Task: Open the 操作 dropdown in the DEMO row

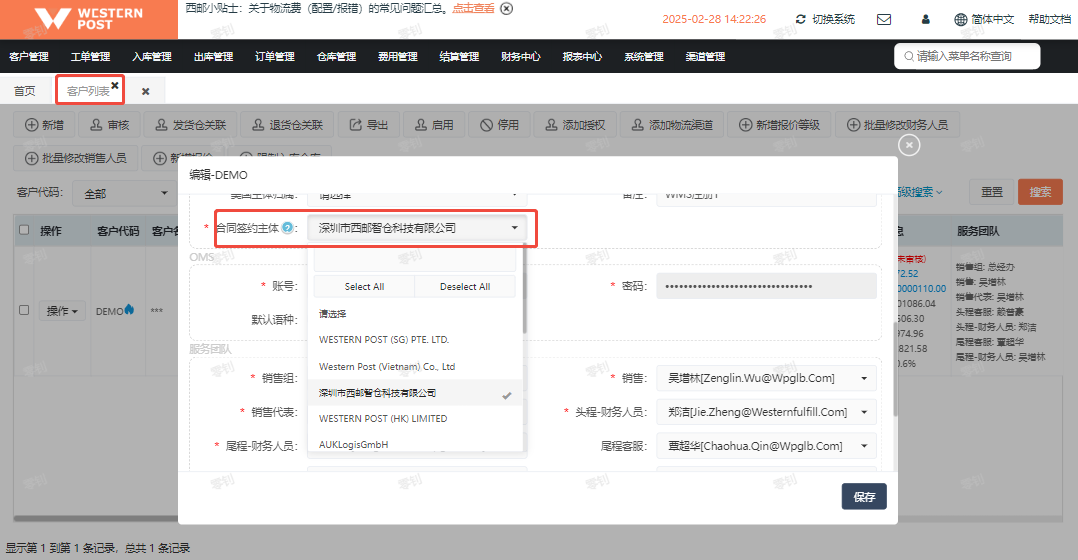Action: (x=62, y=311)
